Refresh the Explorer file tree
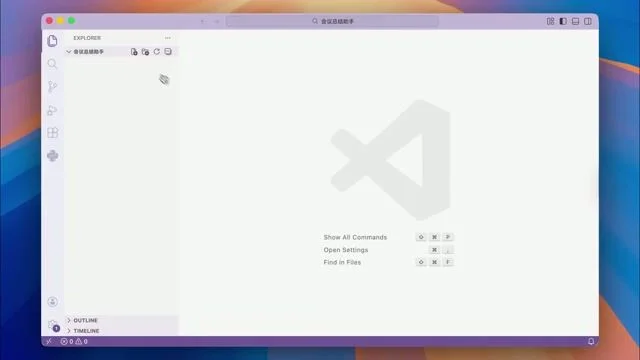The width and height of the screenshot is (640, 360). 157,52
